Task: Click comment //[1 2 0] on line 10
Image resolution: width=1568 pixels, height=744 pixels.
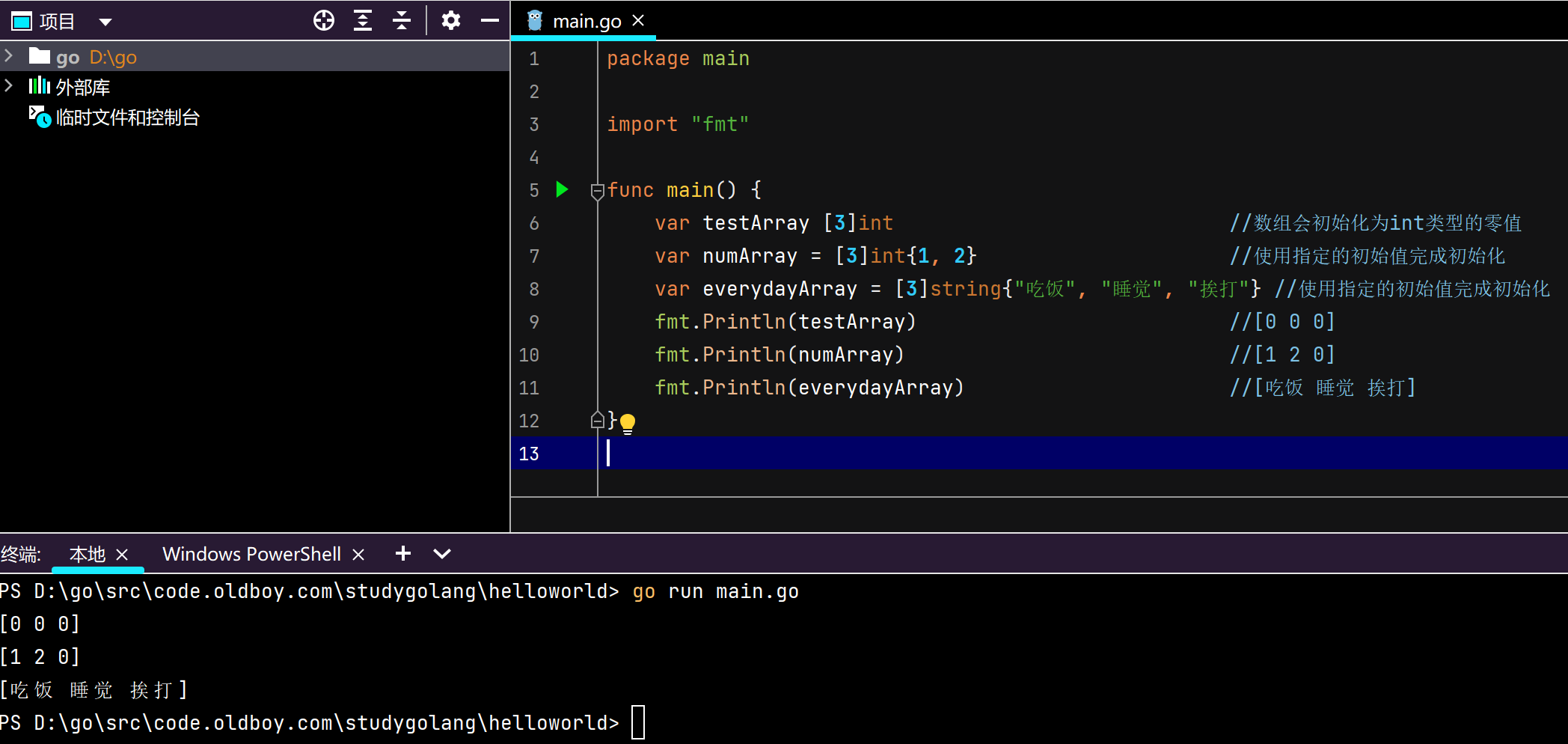Action: tap(1282, 354)
